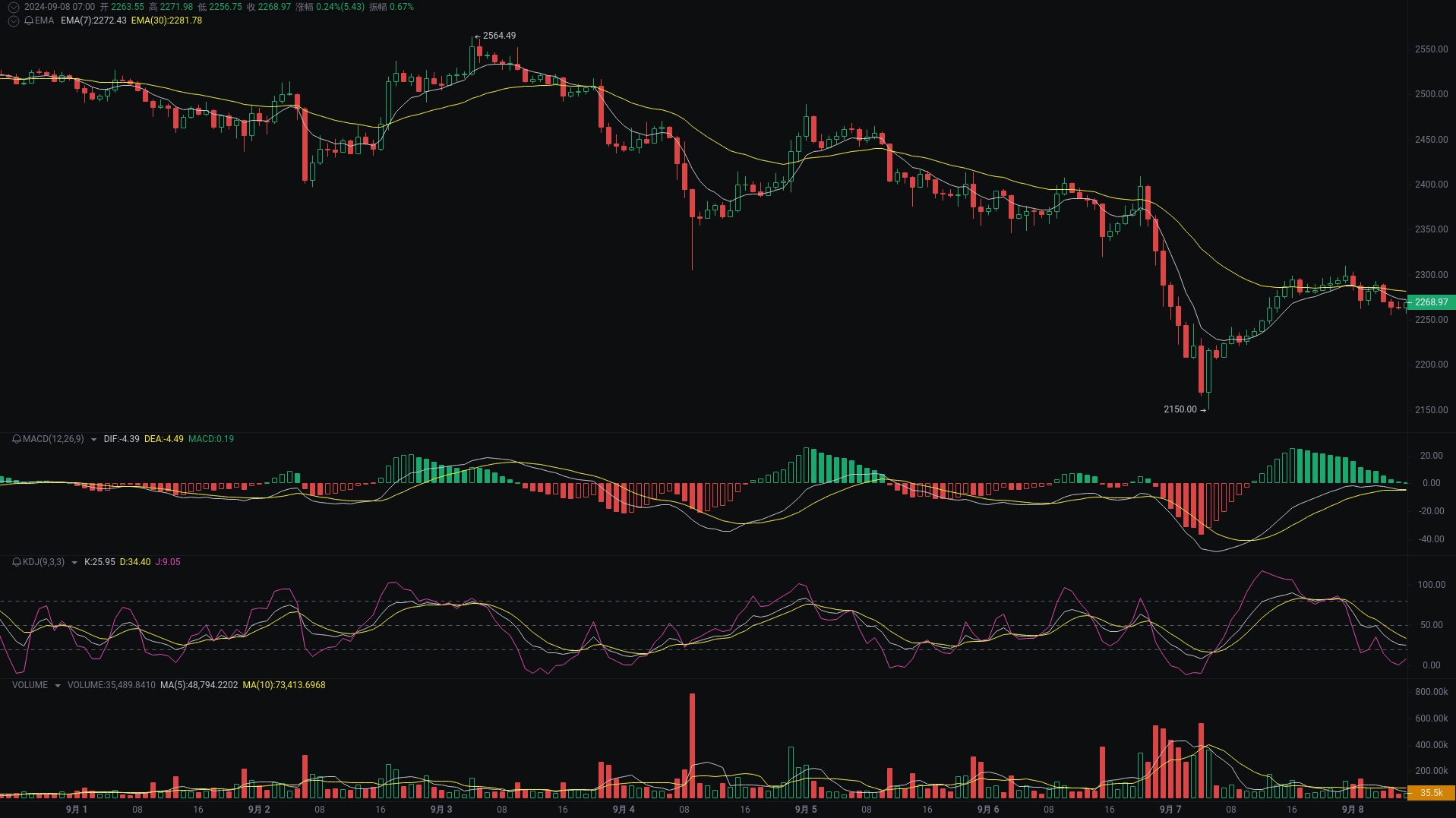Click the VOLUME indicator label

pos(30,685)
